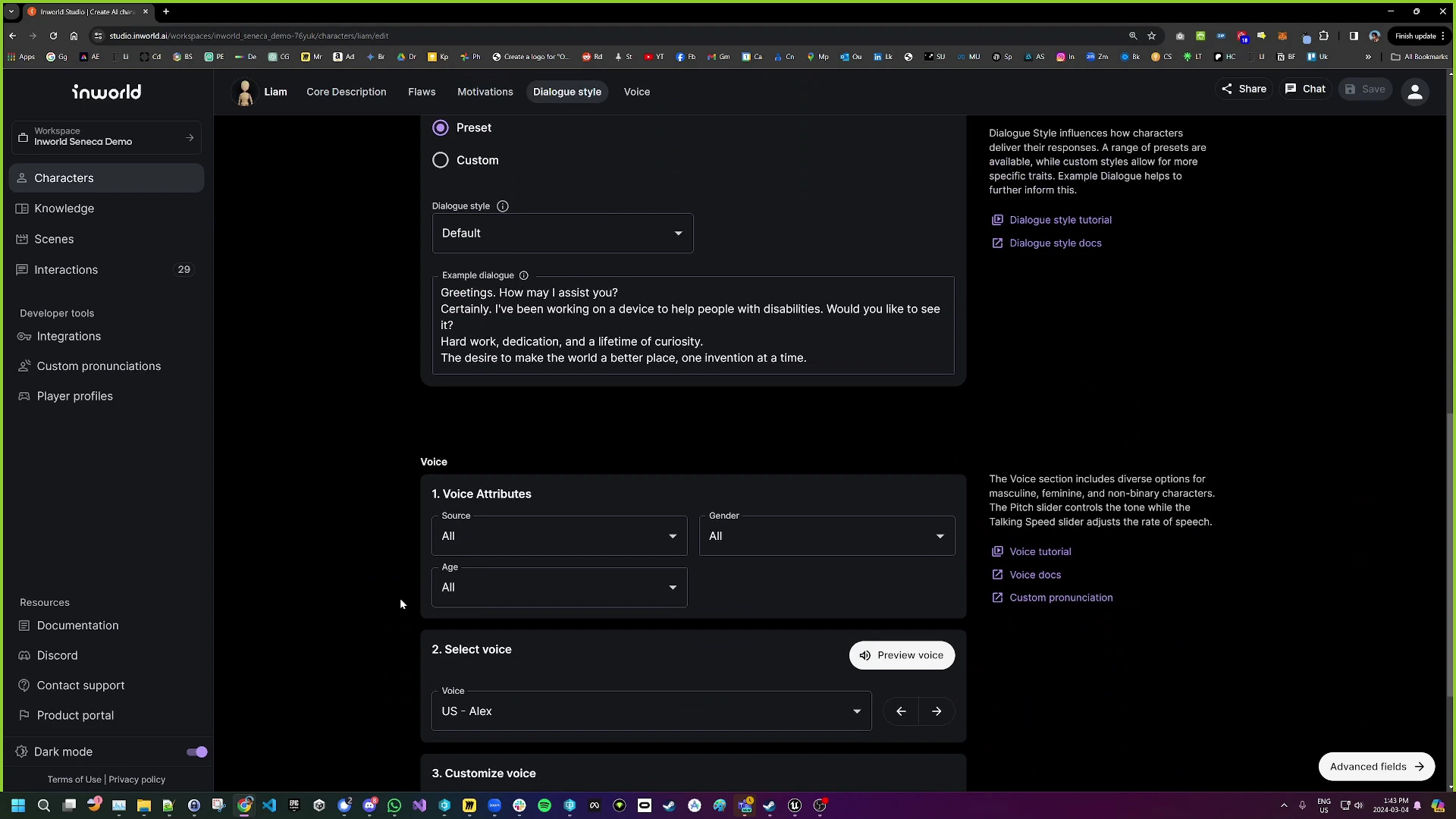Switch to the Core Description tab
Screen dimensions: 1456x819
pos(347,92)
